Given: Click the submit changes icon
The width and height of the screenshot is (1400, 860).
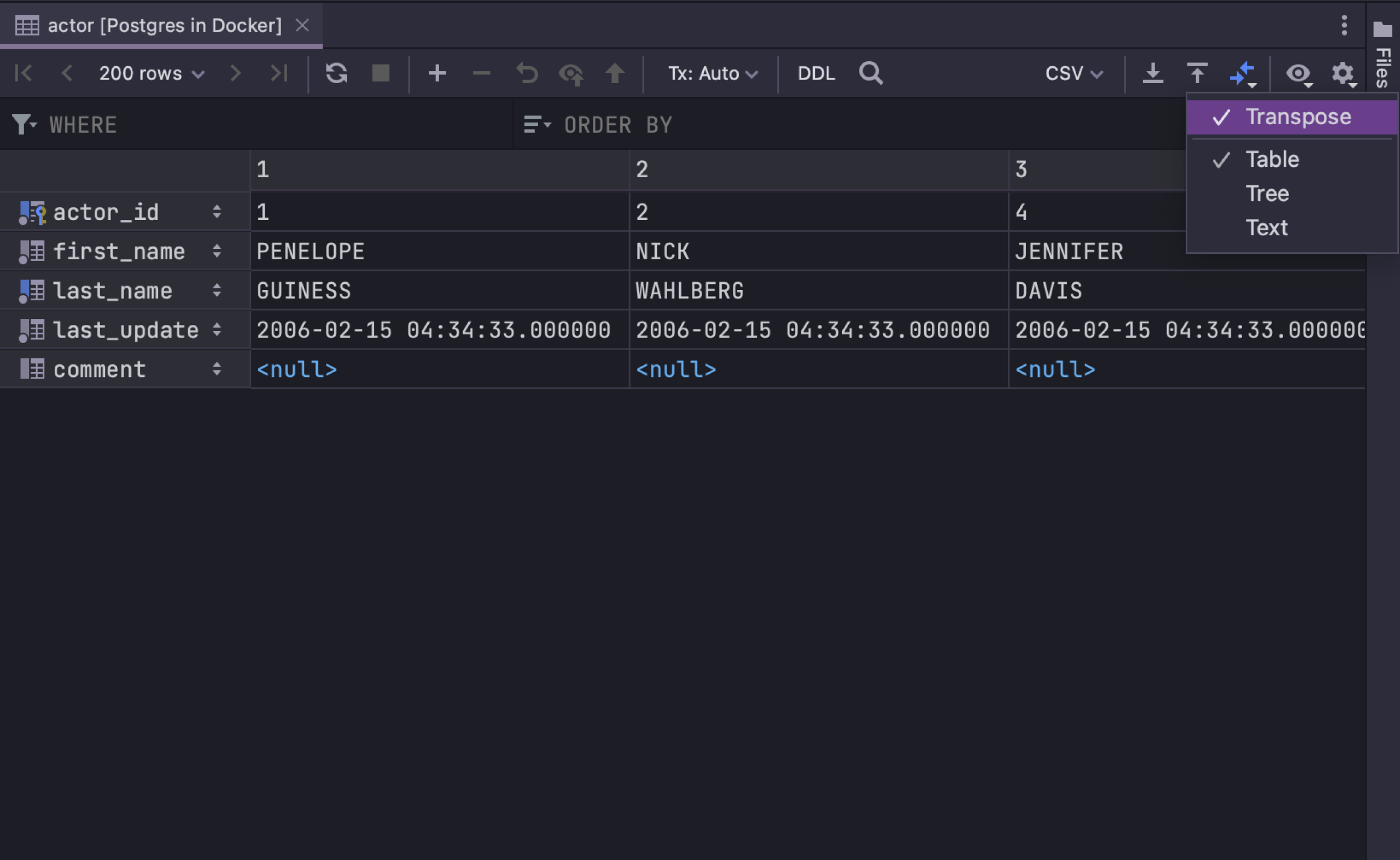Looking at the screenshot, I should 617,73.
